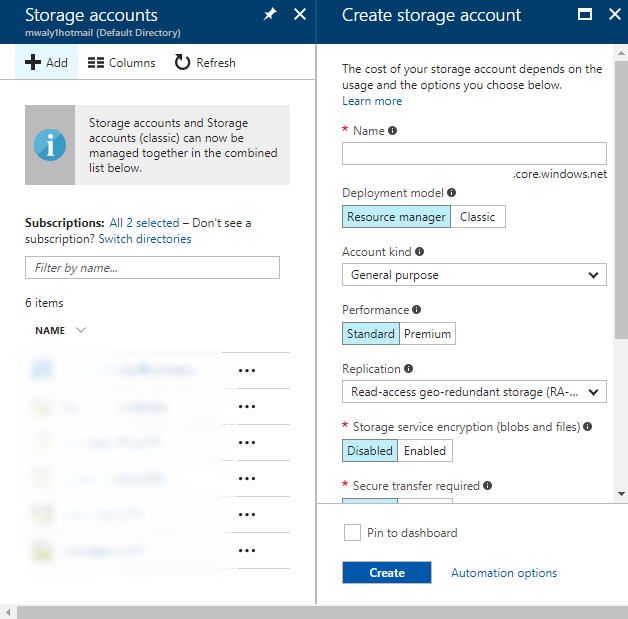This screenshot has height=619, width=628.
Task: Set storage encryption to Disabled
Action: [x=370, y=450]
